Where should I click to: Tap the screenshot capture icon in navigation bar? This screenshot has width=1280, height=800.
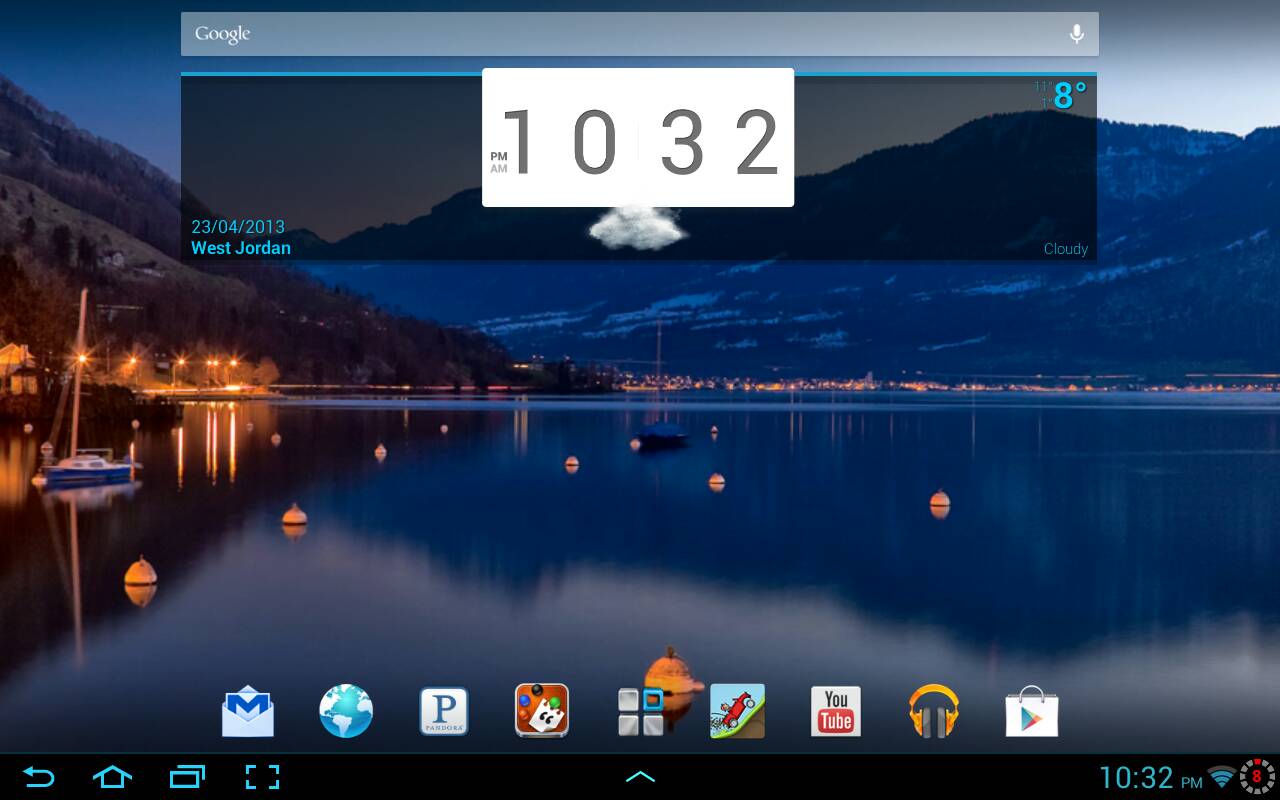point(262,777)
